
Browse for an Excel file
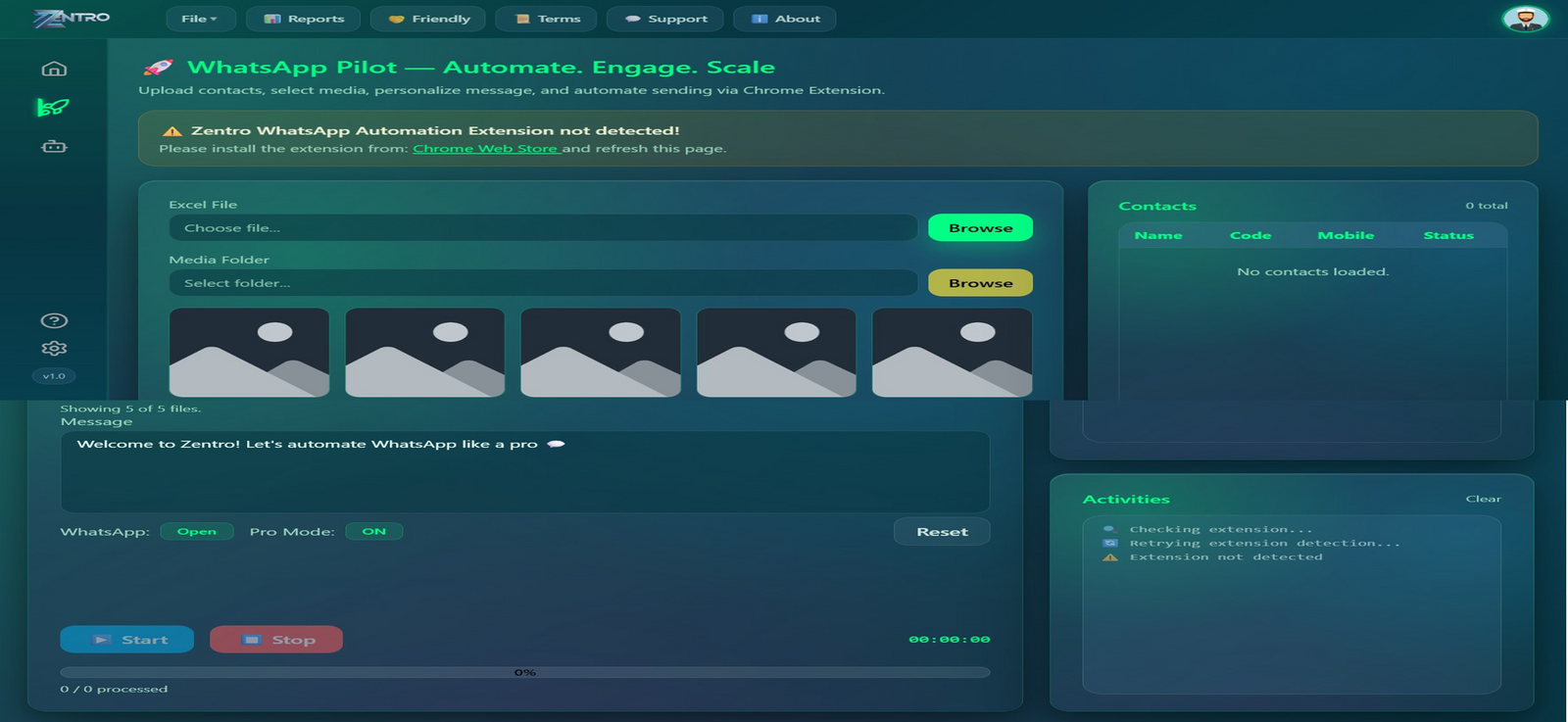[980, 228]
